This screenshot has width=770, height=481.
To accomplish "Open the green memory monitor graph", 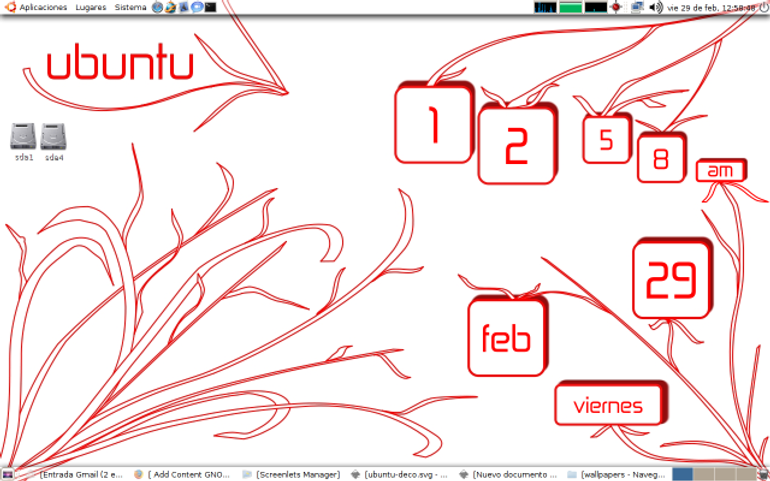I will [x=570, y=7].
